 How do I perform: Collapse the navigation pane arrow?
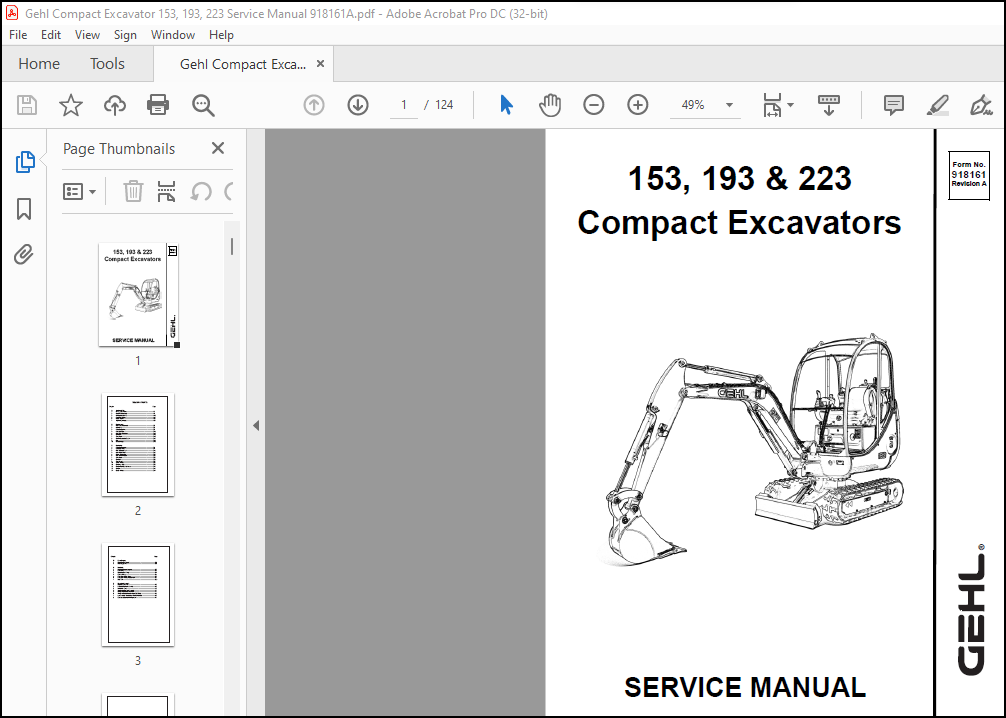(256, 425)
